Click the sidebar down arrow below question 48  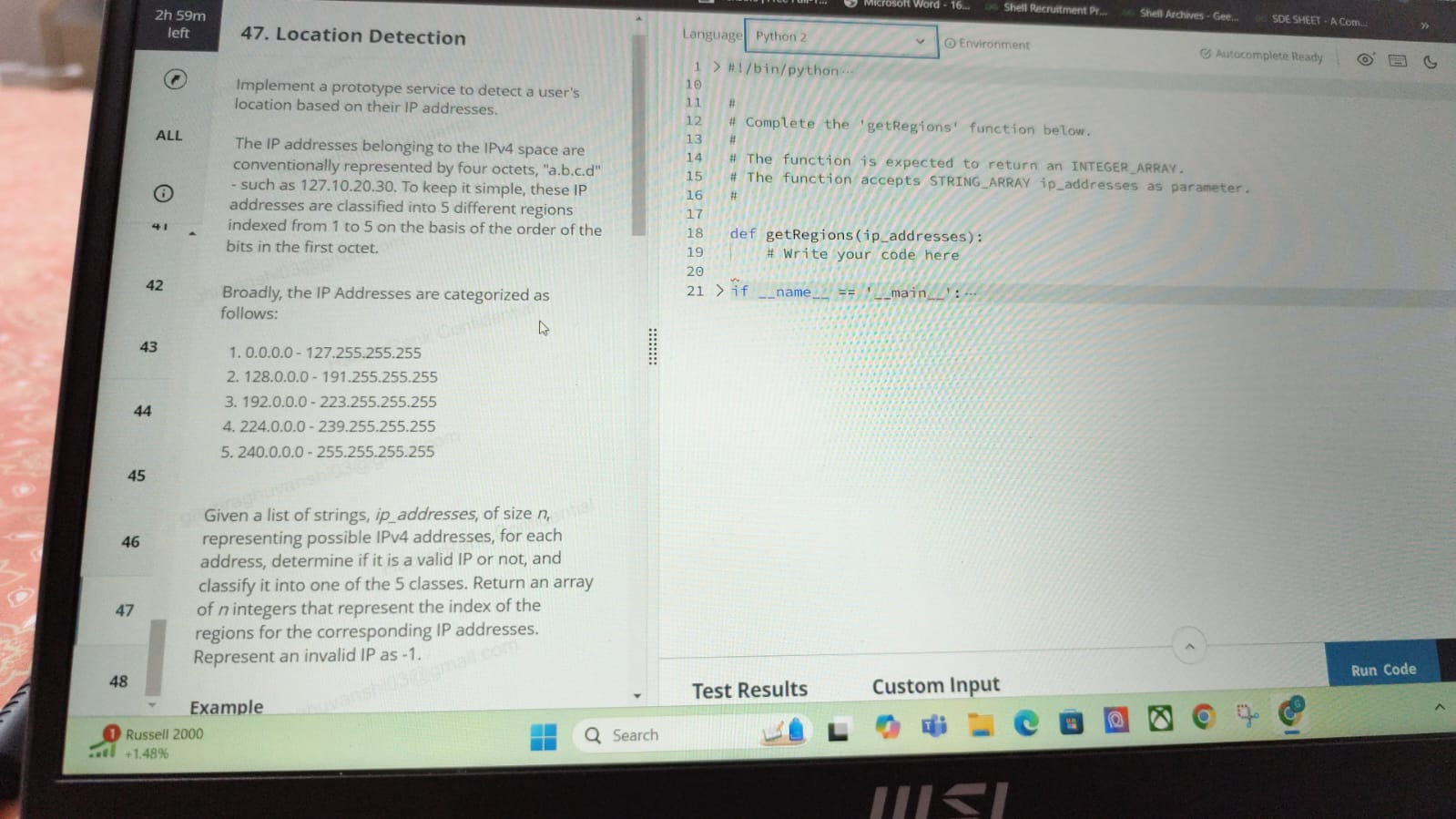(151, 705)
